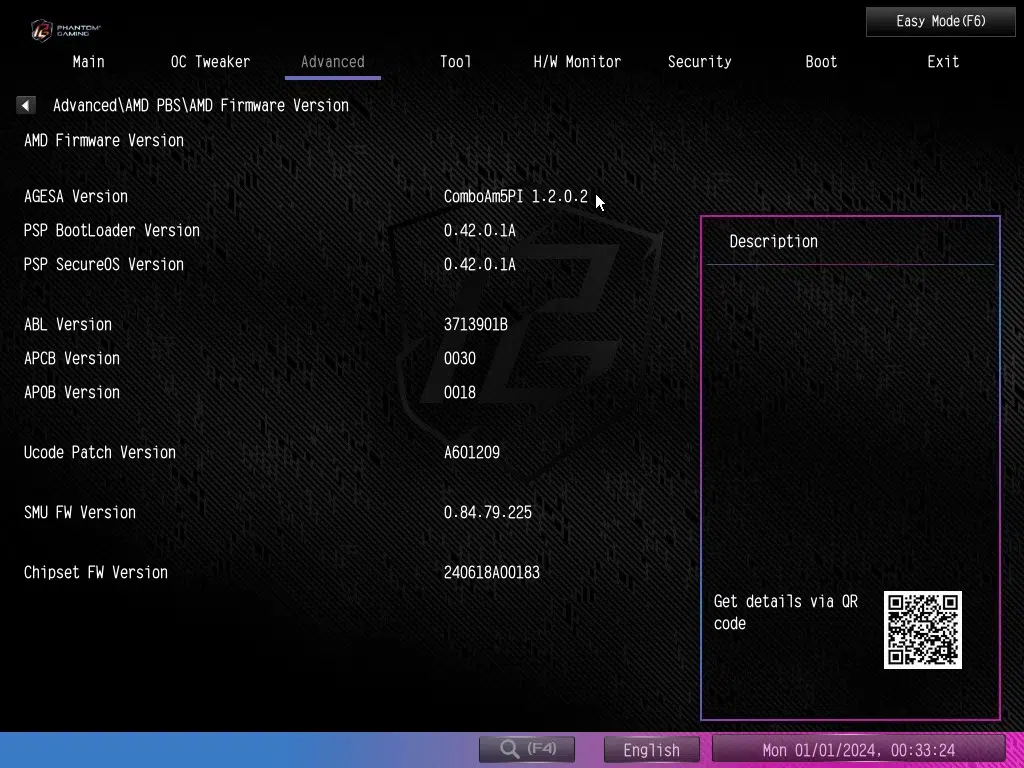Click the magnifier search (F4) button
This screenshot has height=768, width=1024.
527,749
